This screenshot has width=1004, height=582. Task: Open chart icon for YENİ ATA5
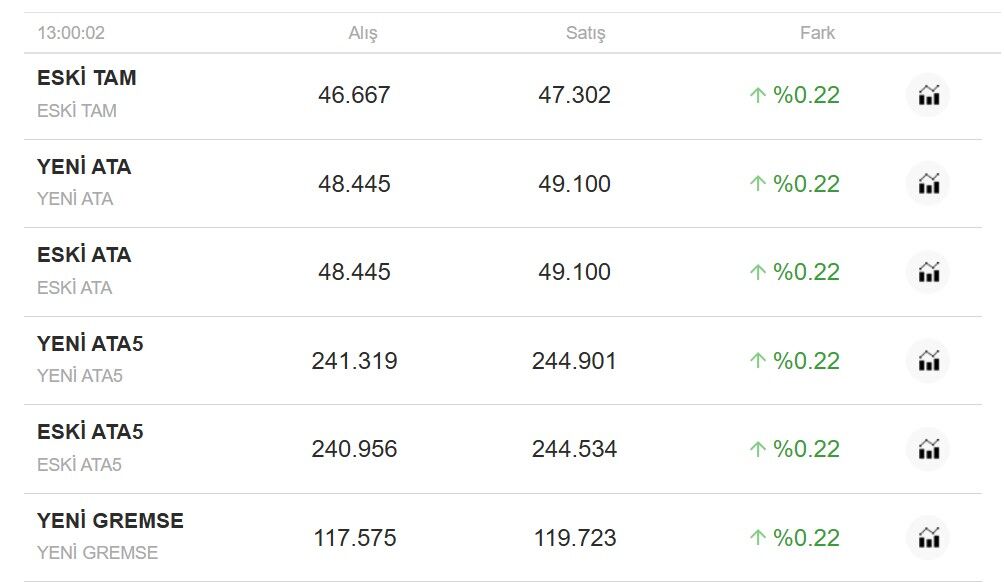[928, 361]
